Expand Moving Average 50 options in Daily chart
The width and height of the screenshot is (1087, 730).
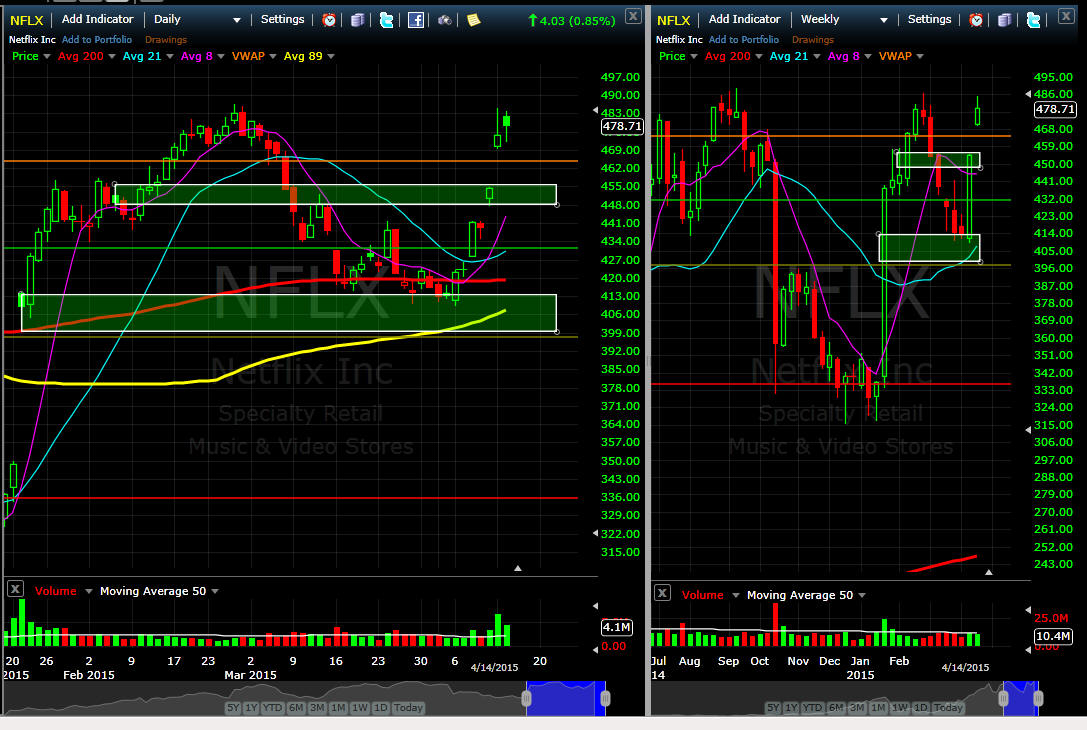coord(215,591)
